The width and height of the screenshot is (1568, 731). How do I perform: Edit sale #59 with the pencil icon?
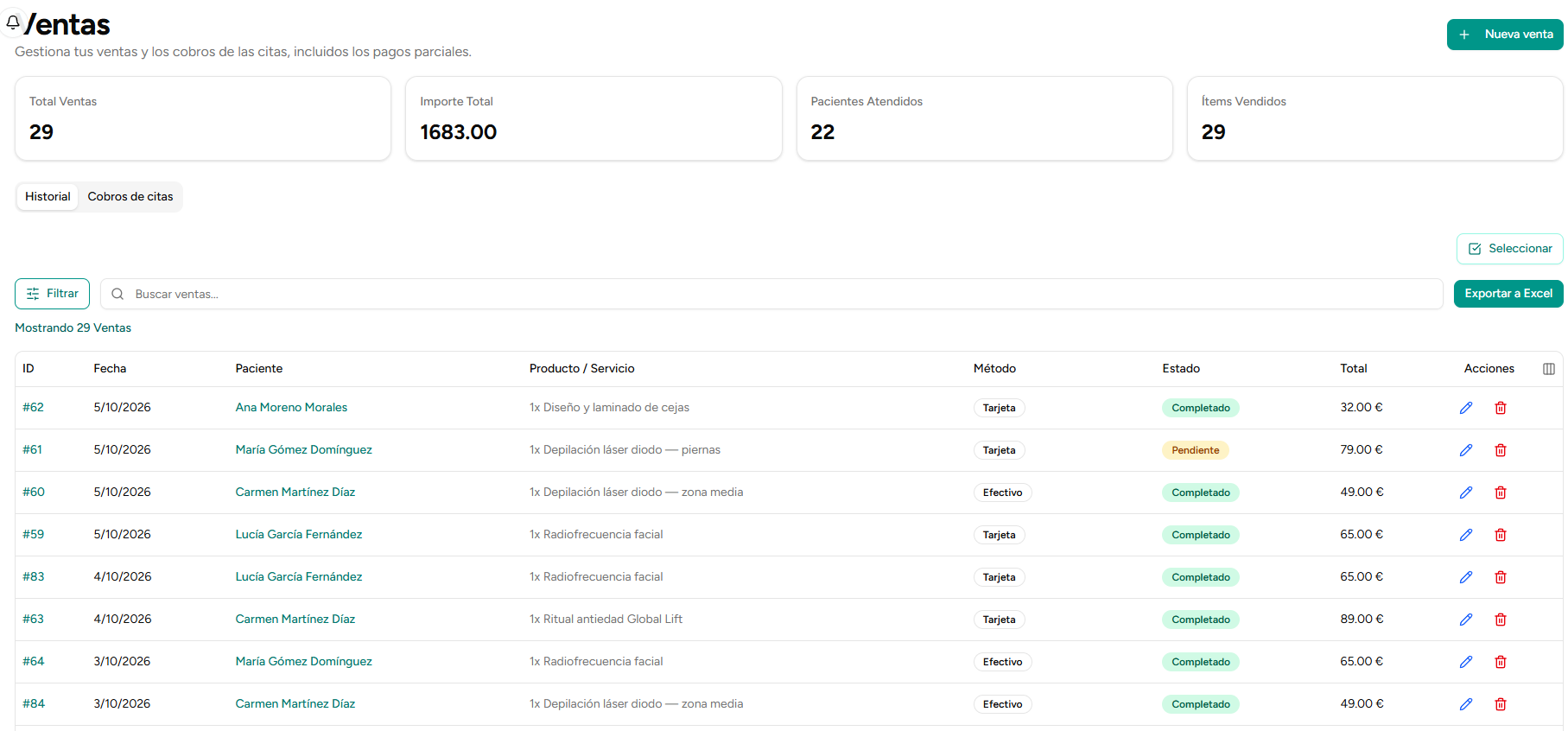pos(1466,535)
